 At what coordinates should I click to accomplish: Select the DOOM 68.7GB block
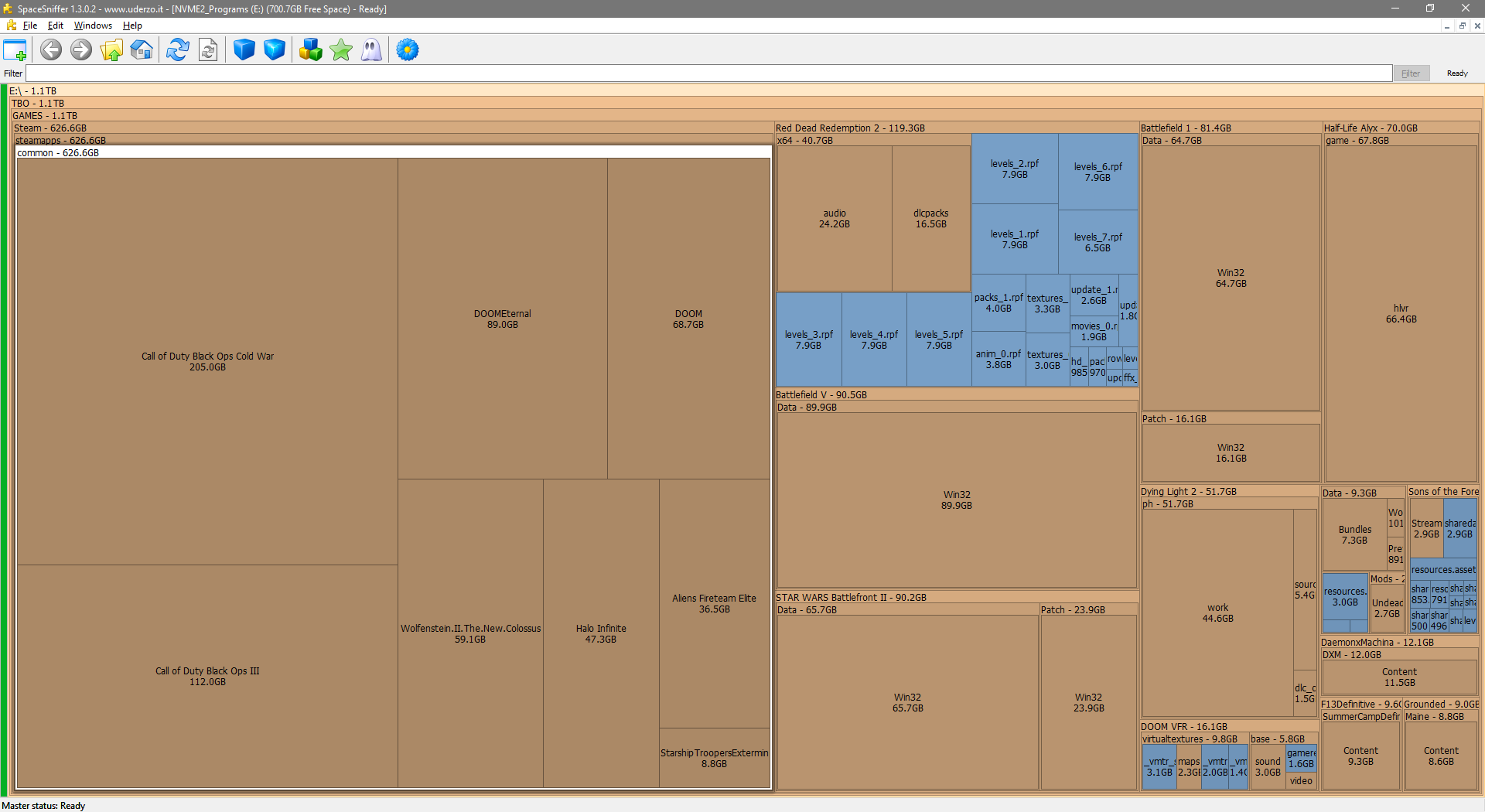(688, 319)
